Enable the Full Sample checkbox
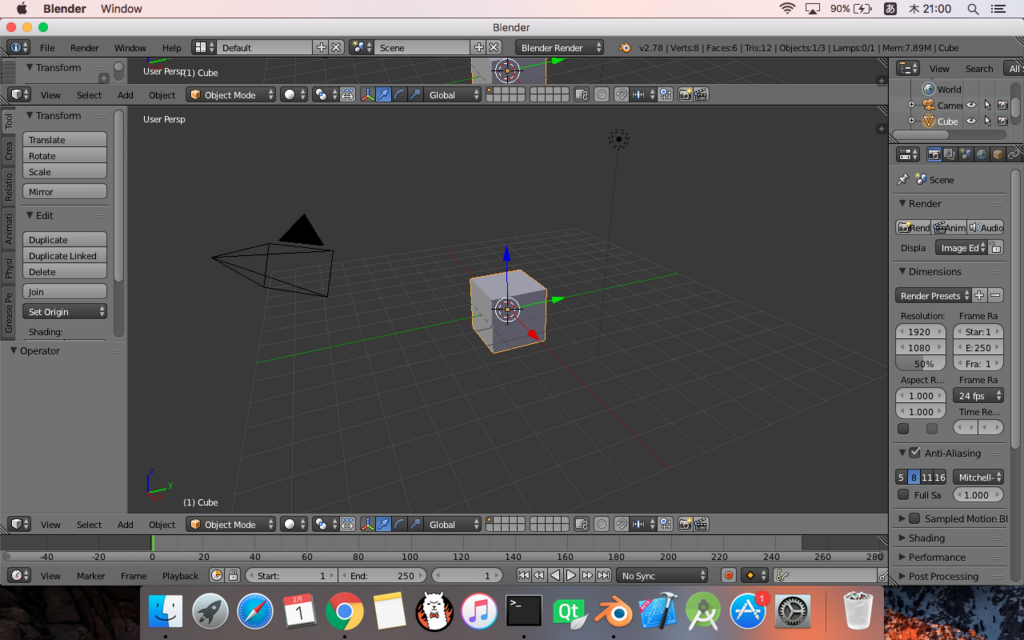 pos(903,494)
